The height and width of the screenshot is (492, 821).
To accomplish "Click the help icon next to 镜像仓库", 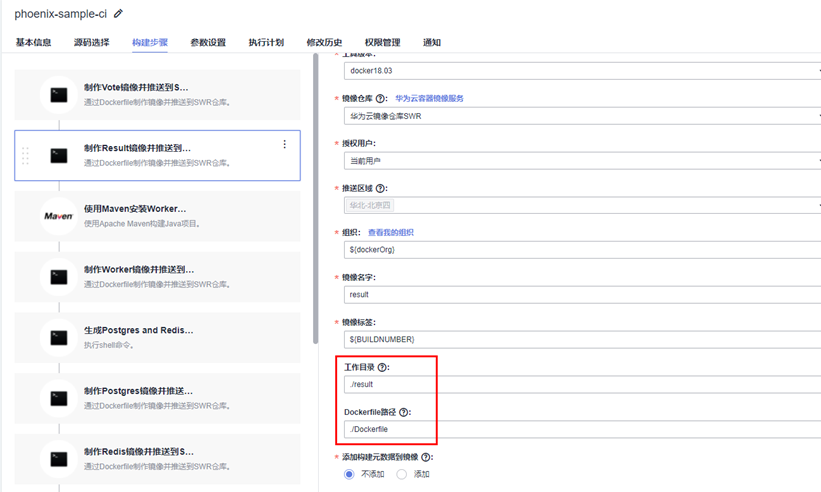I will [382, 98].
